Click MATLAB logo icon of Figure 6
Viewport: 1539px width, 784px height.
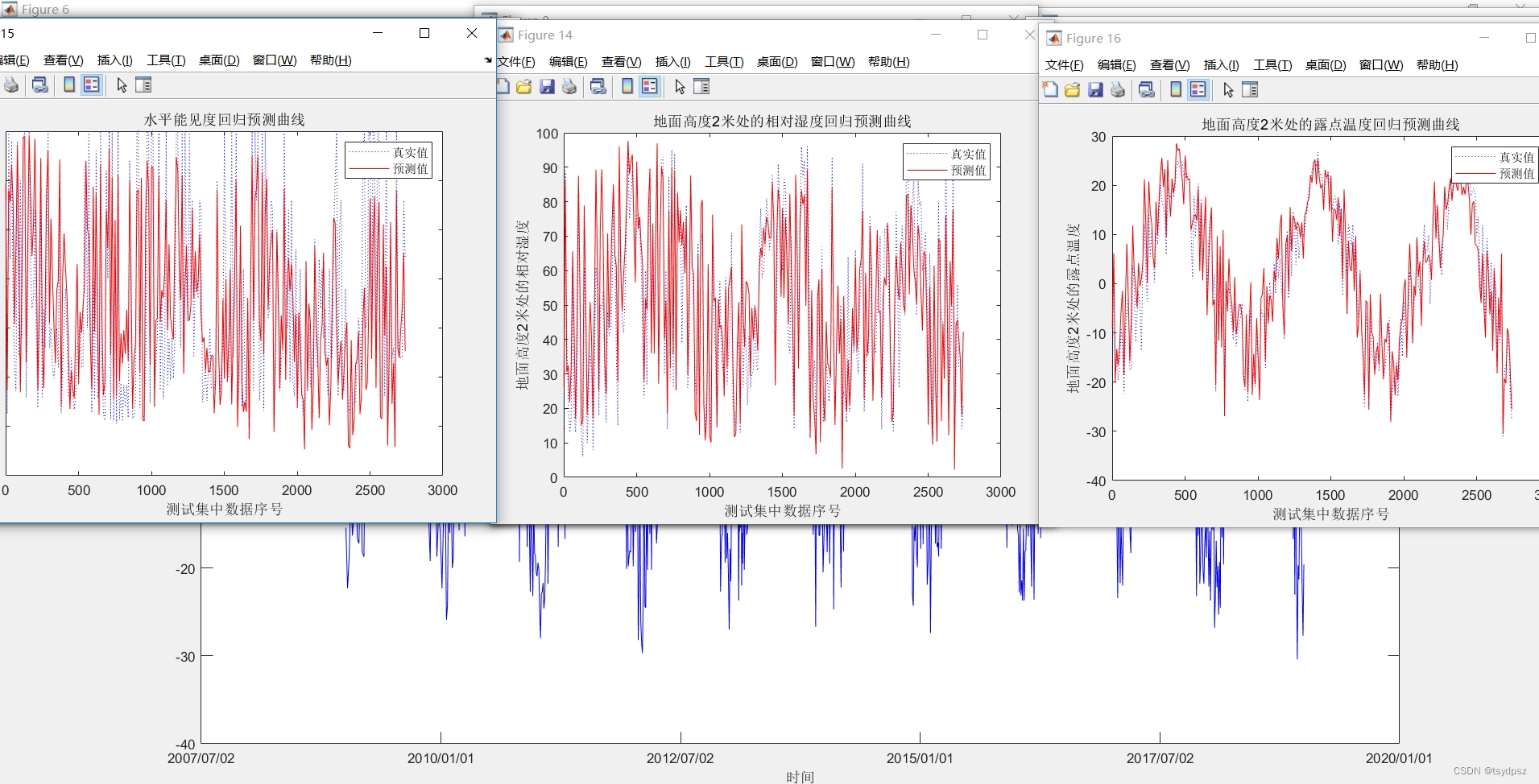10,9
